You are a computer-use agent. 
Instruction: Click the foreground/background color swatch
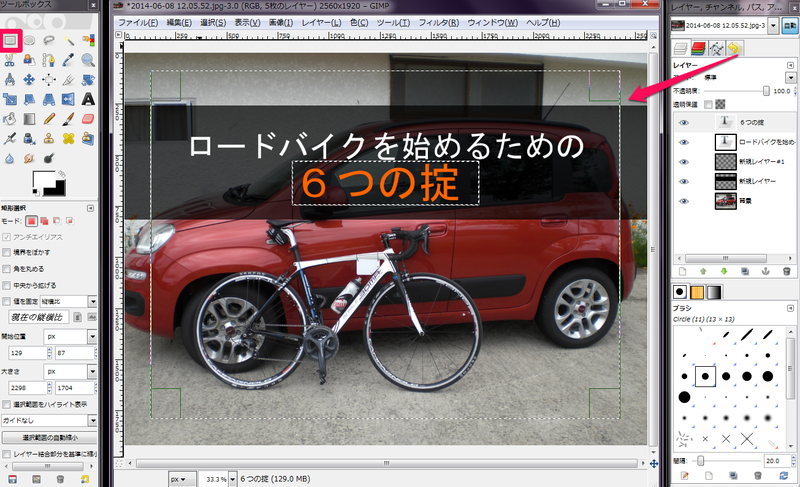pos(48,183)
